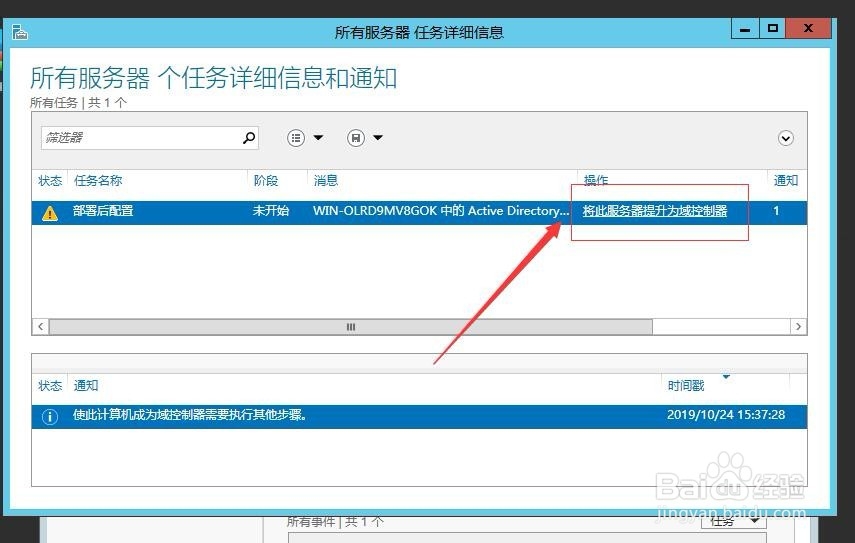Click the horizontal scrollbar right arrow
Viewport: 855px width, 543px height.
(798, 327)
